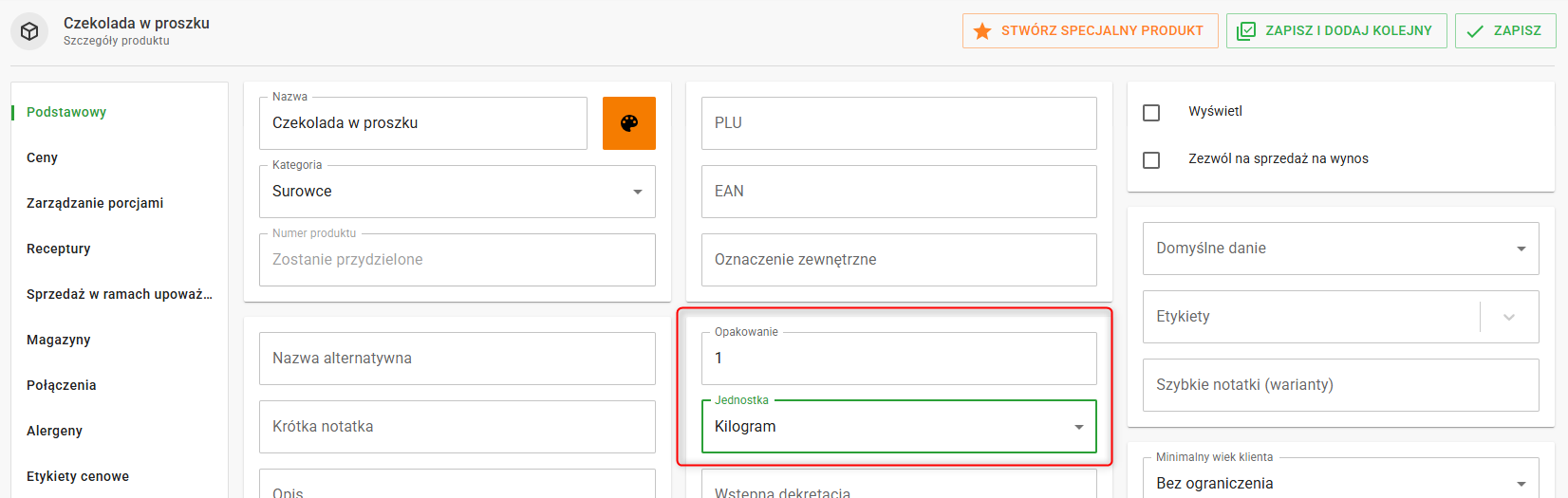Open the Alergeny section
1568x498 pixels.
(x=55, y=431)
